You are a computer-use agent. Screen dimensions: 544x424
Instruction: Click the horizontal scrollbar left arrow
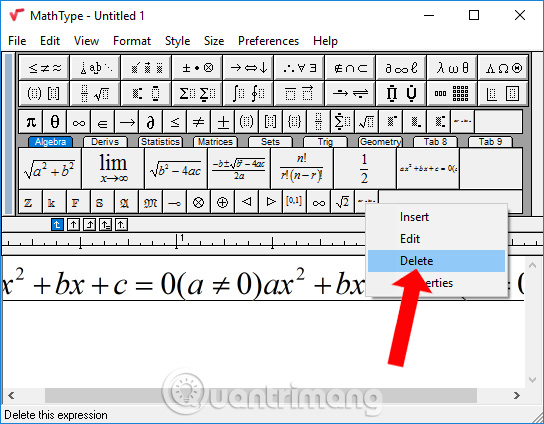pyautogui.click(x=11, y=395)
